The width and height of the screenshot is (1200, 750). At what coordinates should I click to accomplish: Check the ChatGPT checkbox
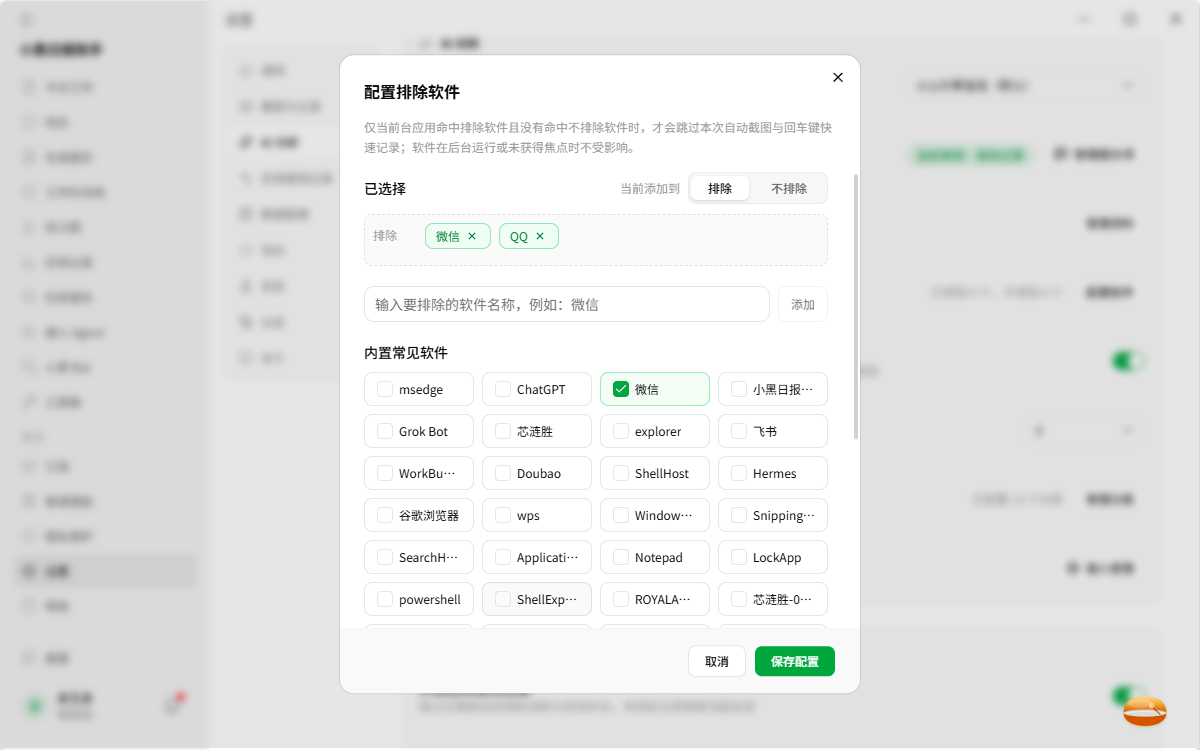point(503,389)
